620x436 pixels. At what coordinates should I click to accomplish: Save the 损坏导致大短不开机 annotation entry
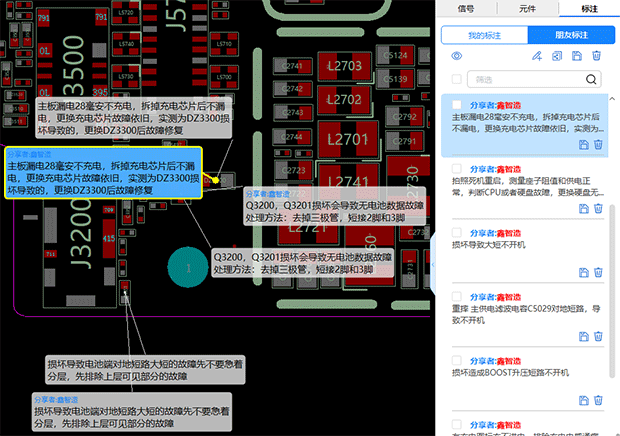coord(584,272)
